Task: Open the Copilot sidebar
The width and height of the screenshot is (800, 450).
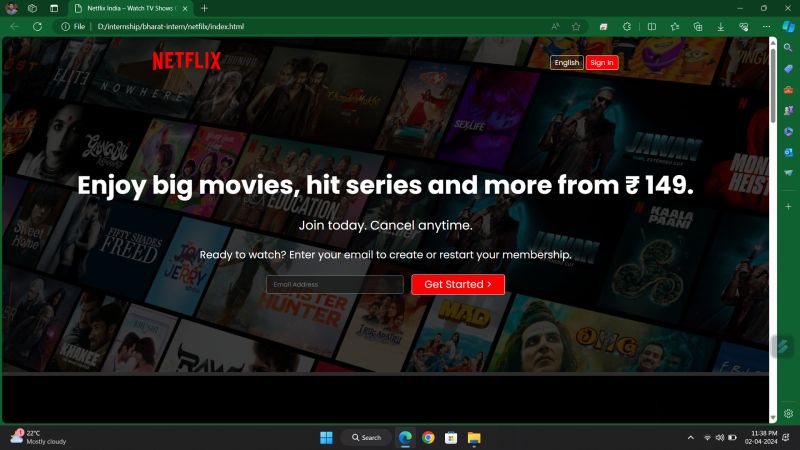Action: 788,26
